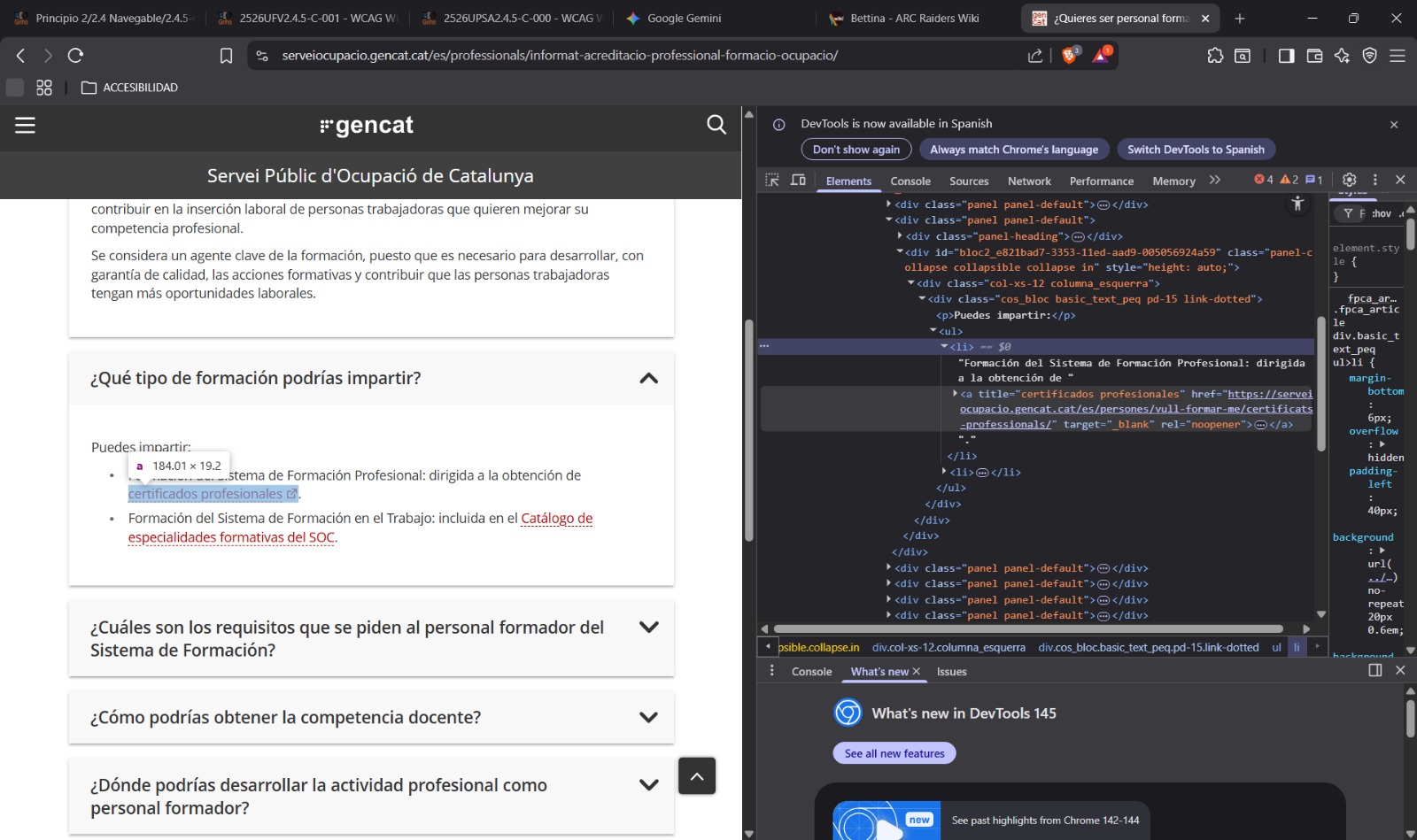Screen dimensions: 1417x840
Task: Collapse "¿Qué tipo de formación podrías impartir?" section
Action: pos(648,378)
